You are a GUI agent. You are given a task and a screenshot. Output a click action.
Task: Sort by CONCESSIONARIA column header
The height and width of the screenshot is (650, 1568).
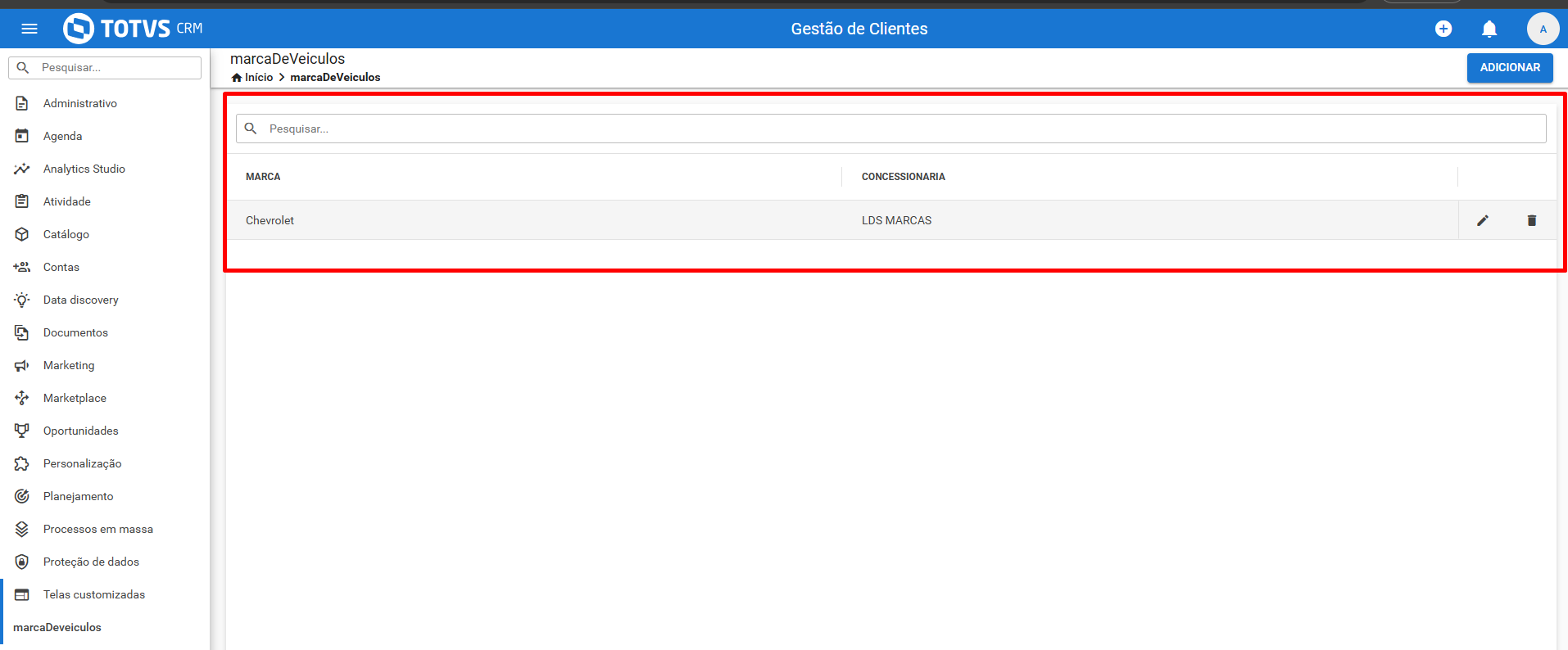point(904,177)
